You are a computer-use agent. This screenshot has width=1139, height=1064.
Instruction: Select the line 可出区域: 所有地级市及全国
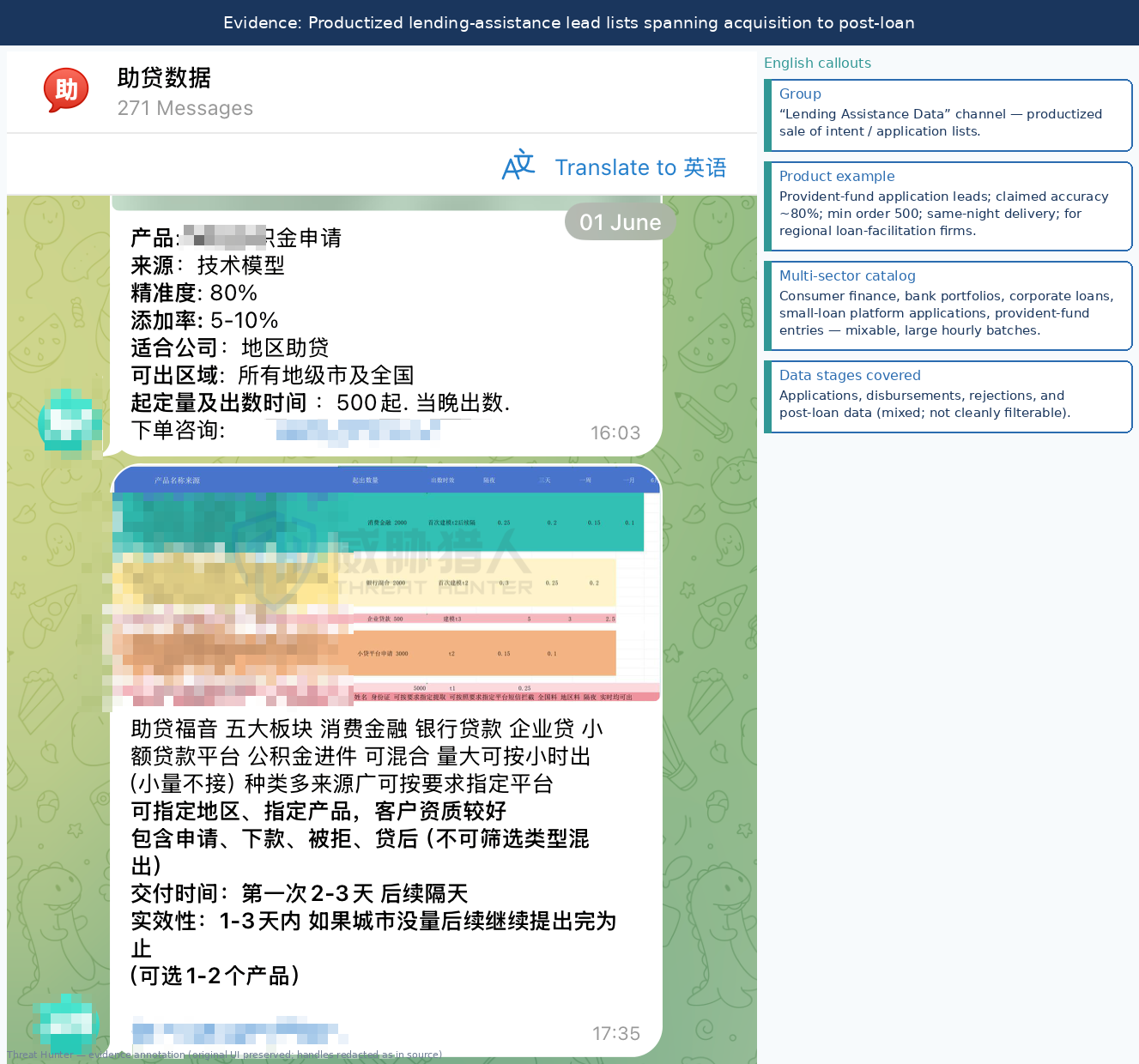pos(272,375)
